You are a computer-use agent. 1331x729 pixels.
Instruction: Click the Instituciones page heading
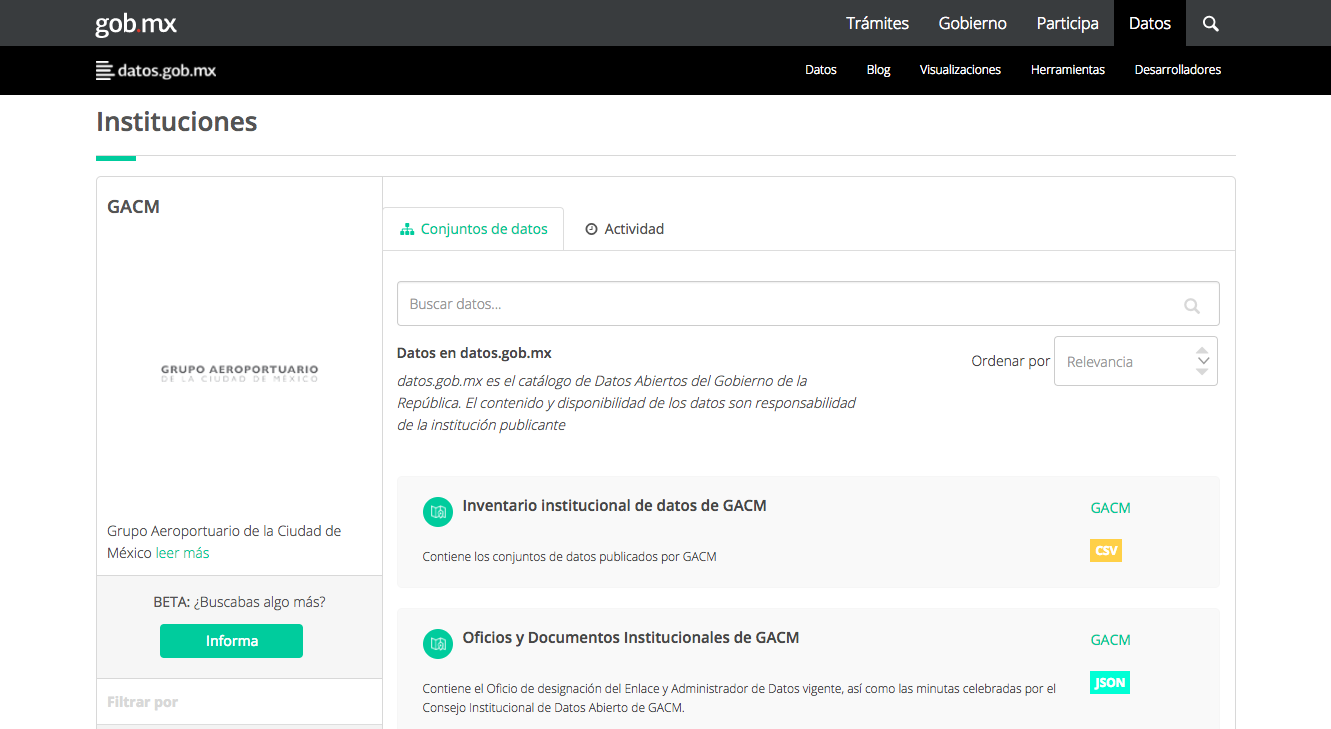tap(176, 122)
